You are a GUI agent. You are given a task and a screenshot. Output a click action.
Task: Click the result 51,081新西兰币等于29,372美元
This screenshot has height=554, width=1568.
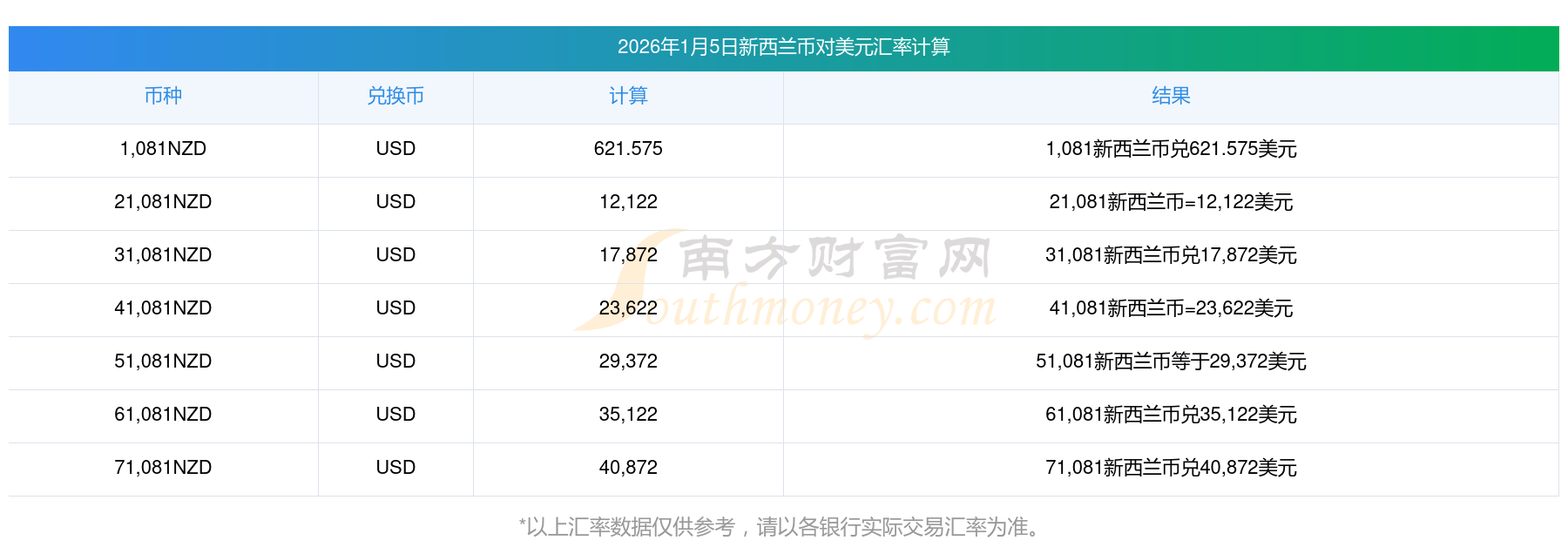[x=1171, y=361]
